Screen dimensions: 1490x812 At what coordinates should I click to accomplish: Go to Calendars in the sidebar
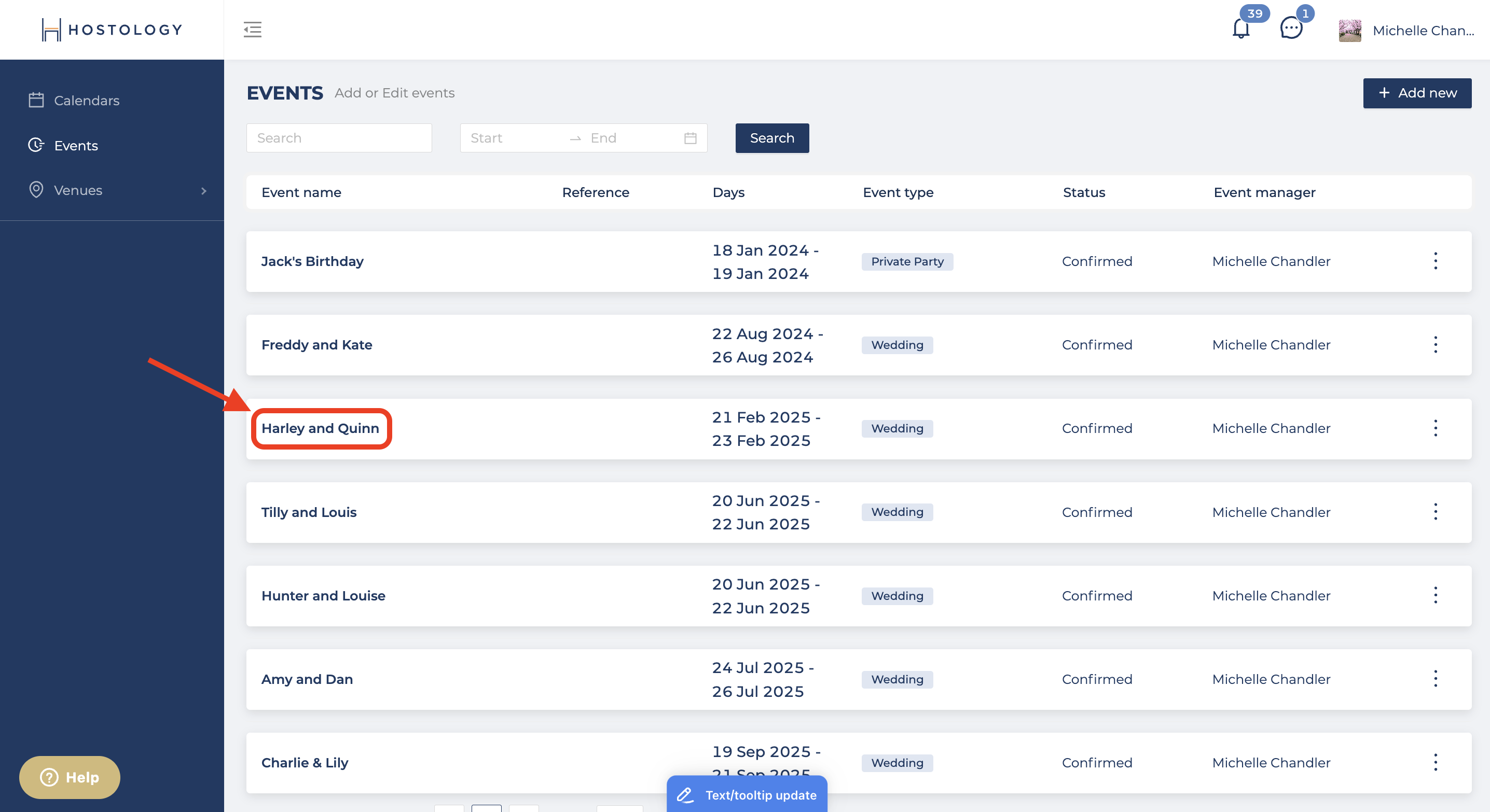(x=86, y=100)
